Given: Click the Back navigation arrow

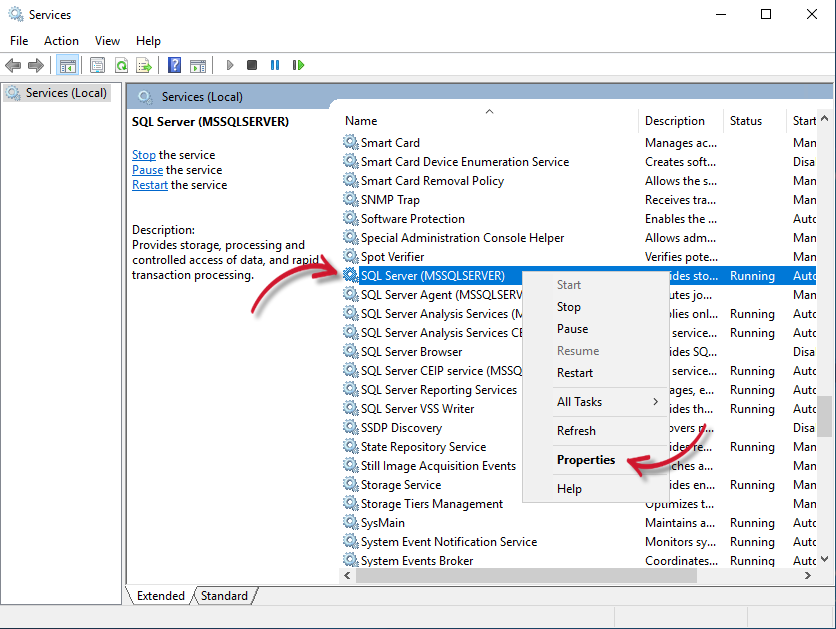Looking at the screenshot, I should [x=13, y=64].
